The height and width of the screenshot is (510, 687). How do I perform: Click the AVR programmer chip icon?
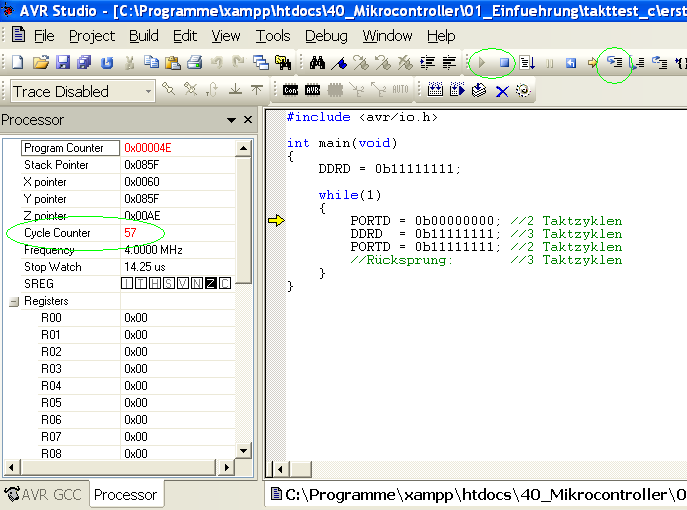312,90
